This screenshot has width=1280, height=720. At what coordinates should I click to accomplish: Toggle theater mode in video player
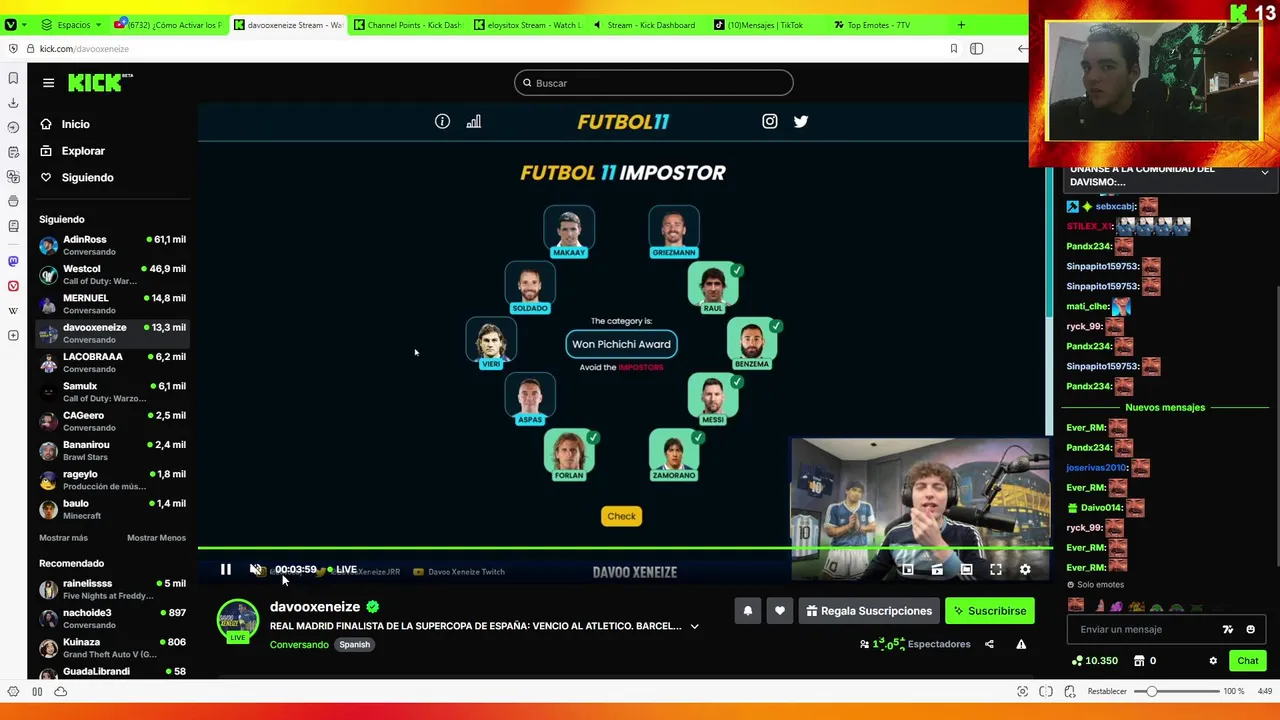pyautogui.click(x=966, y=569)
